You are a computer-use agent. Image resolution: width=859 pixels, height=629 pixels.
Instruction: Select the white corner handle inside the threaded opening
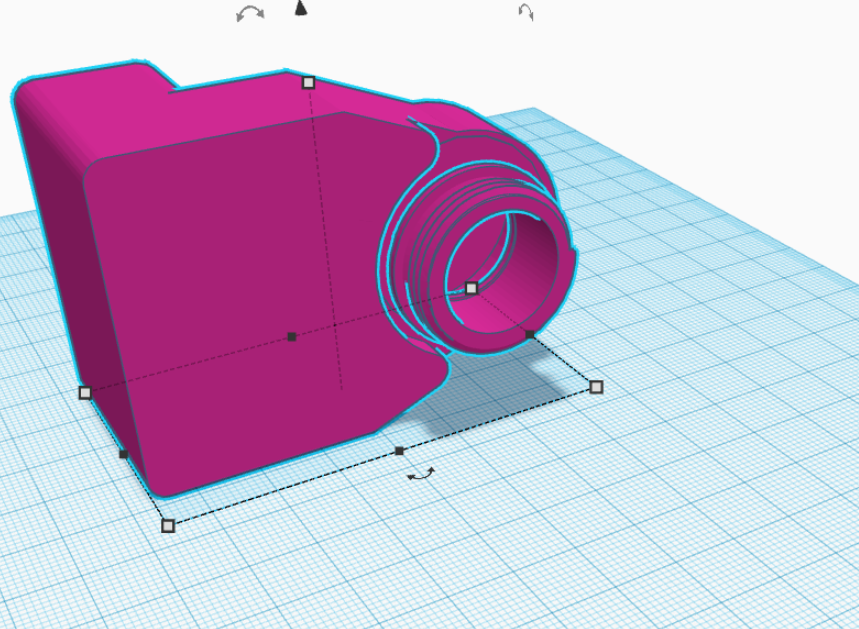471,288
